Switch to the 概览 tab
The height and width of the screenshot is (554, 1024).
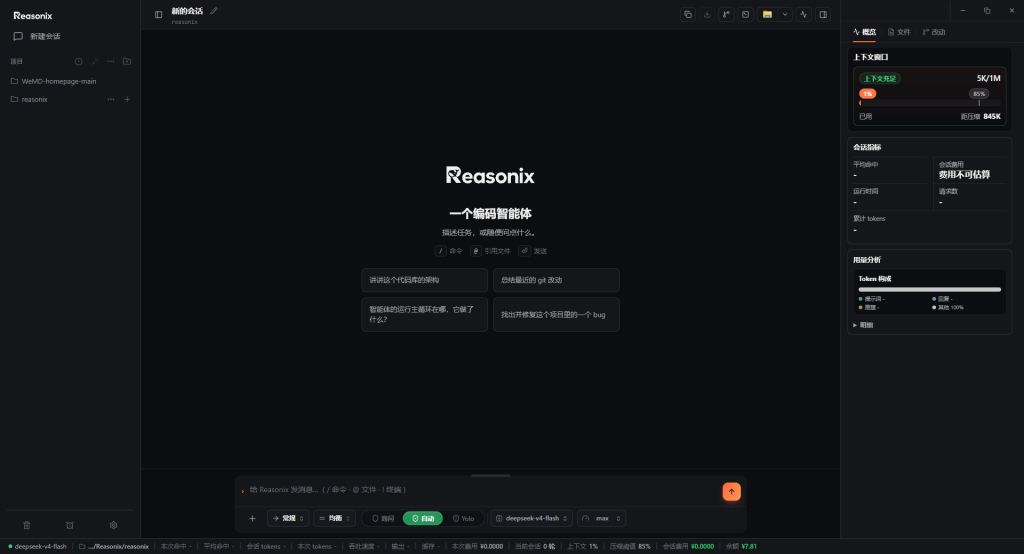click(864, 32)
